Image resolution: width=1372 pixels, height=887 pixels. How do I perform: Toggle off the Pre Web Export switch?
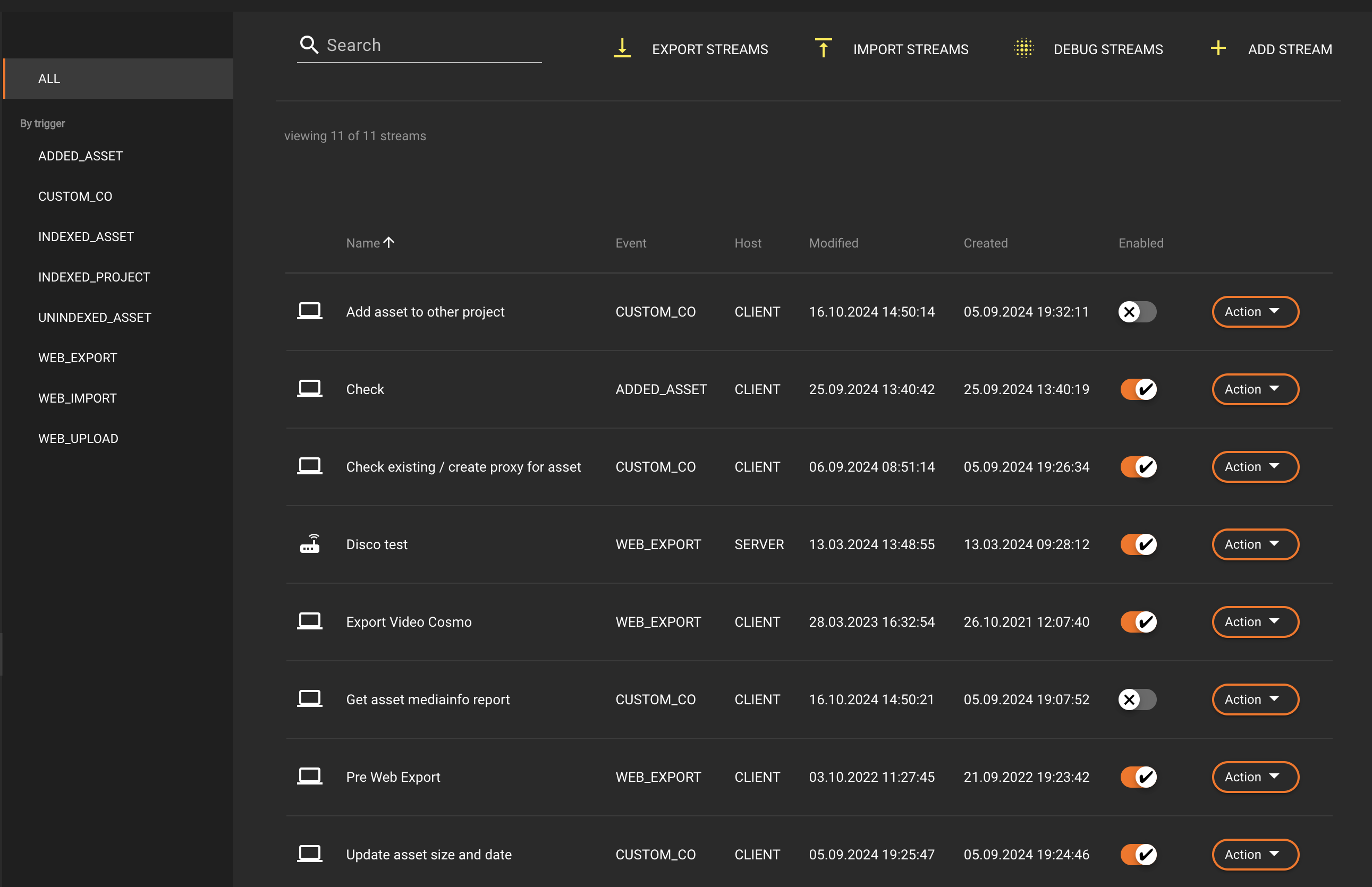1138,777
